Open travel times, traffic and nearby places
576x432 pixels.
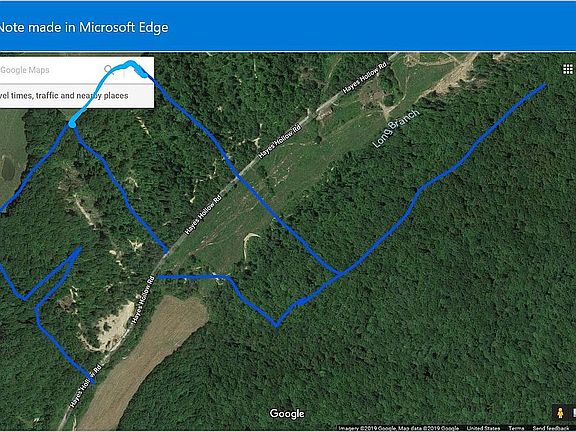pos(64,96)
